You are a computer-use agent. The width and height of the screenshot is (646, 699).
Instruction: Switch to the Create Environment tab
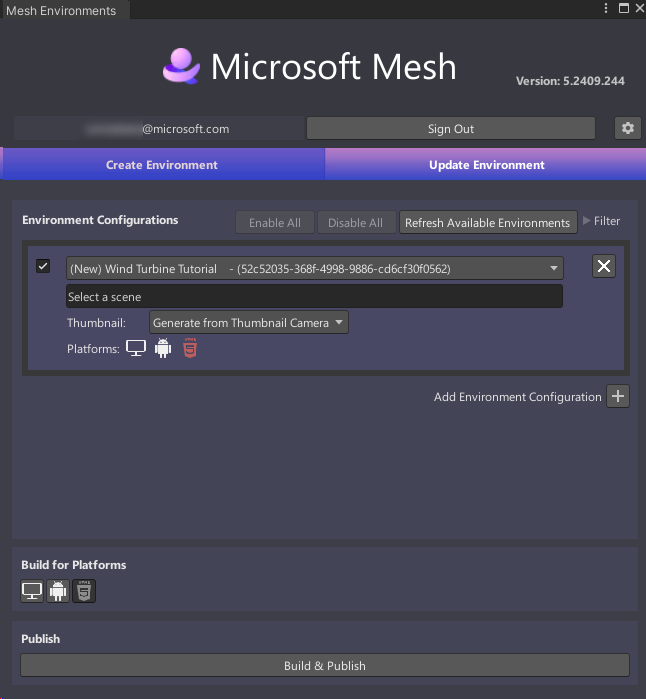pos(162,165)
